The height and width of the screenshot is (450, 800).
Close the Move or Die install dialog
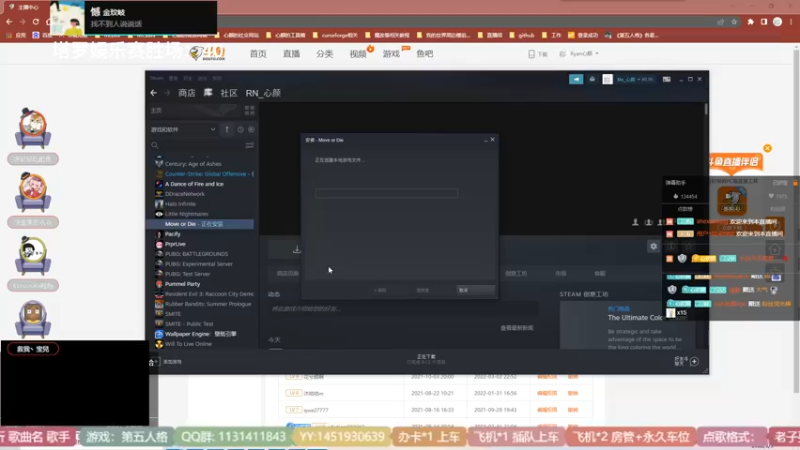492,139
